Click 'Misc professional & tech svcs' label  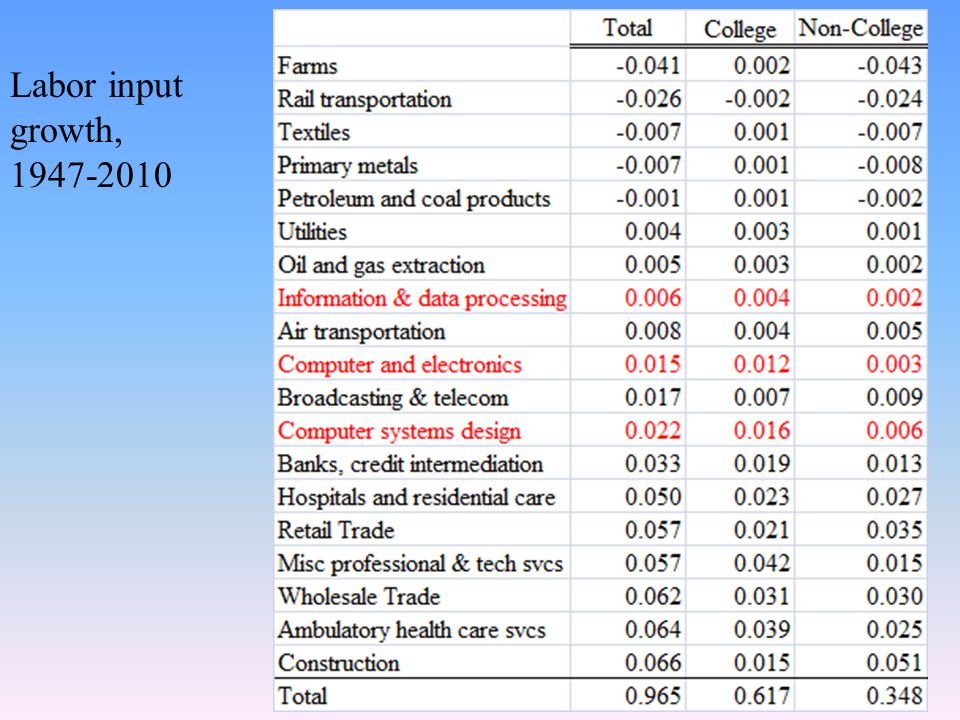[x=420, y=564]
